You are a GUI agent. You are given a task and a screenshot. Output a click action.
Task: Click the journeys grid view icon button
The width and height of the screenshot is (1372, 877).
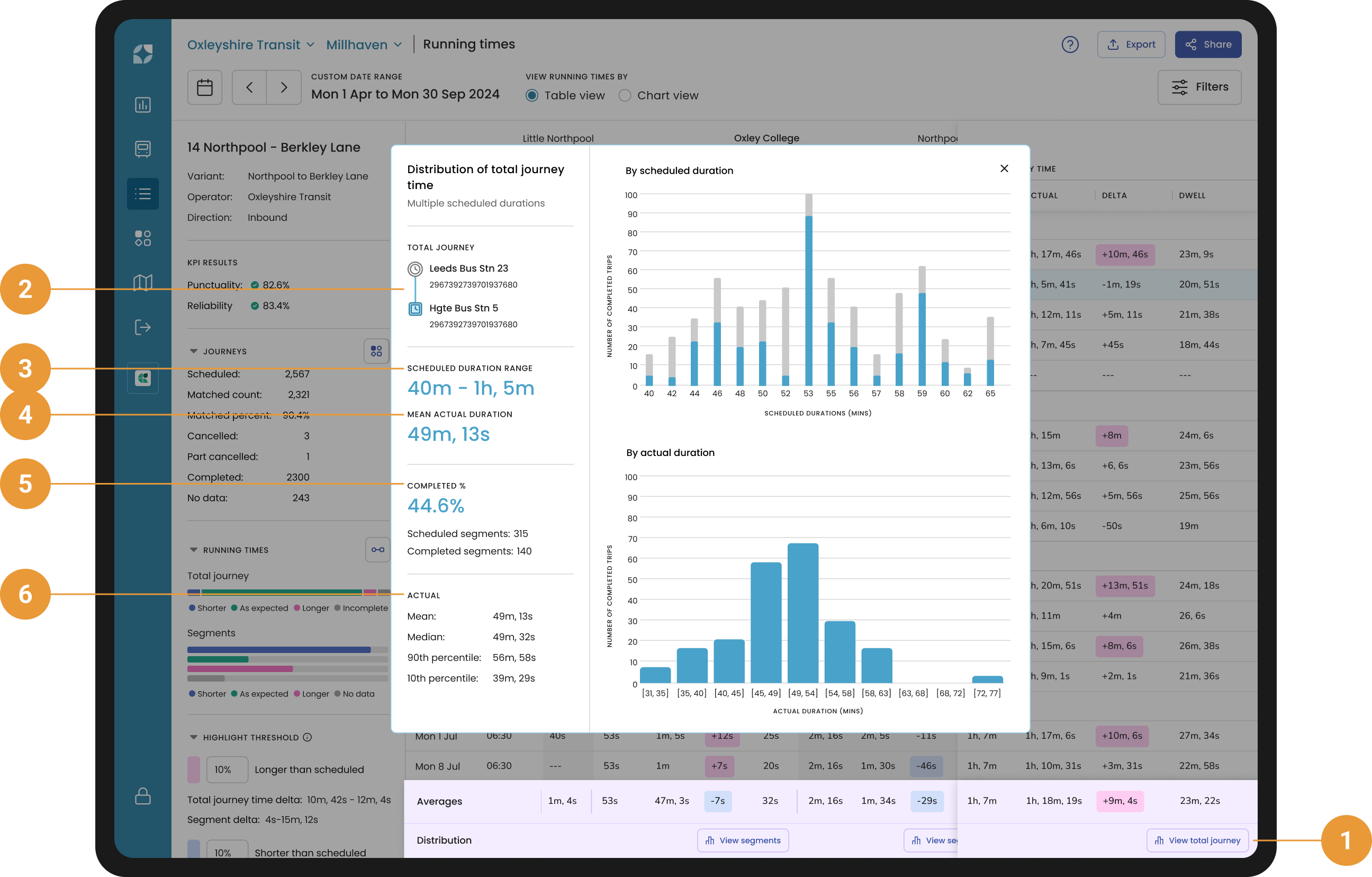pyautogui.click(x=376, y=351)
